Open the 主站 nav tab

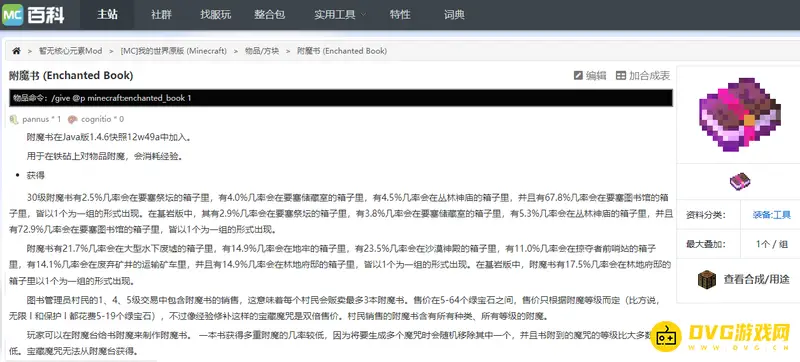[107, 14]
